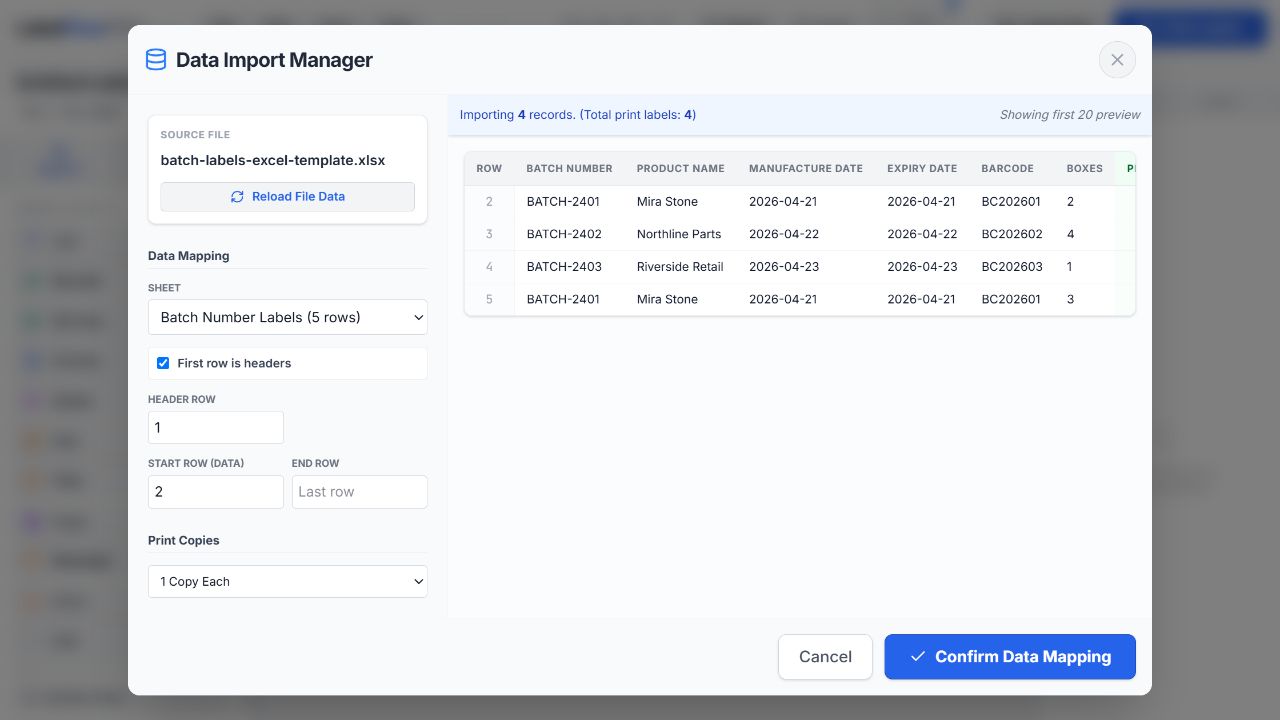Image resolution: width=1280 pixels, height=720 pixels.
Task: Click expiry date 2026-04-22
Action: pyautogui.click(x=921, y=234)
